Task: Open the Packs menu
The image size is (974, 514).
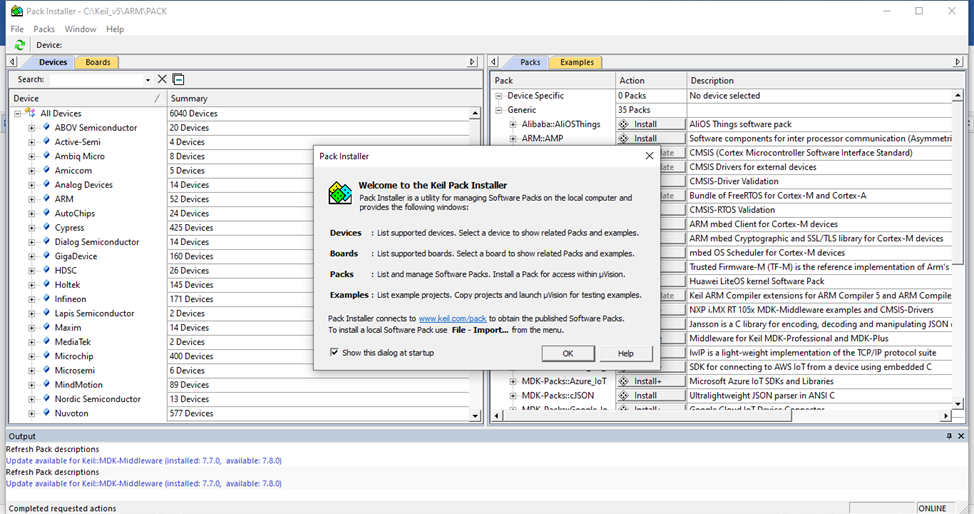Action: click(x=44, y=29)
